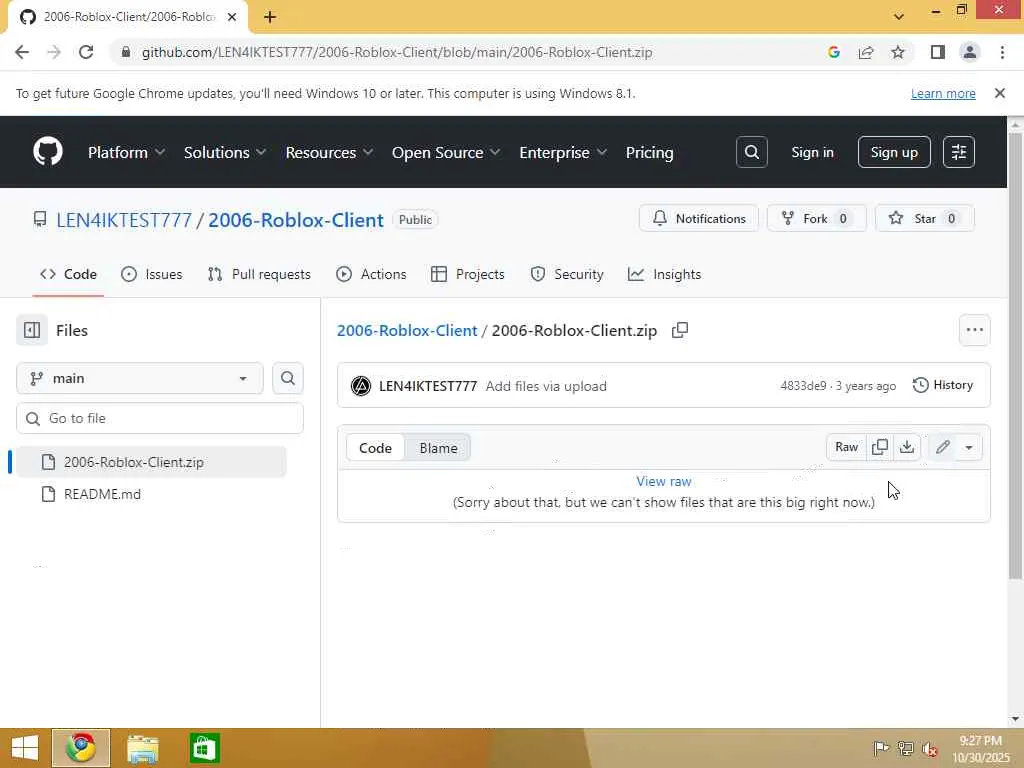Close the GitHub browser tab

232,17
